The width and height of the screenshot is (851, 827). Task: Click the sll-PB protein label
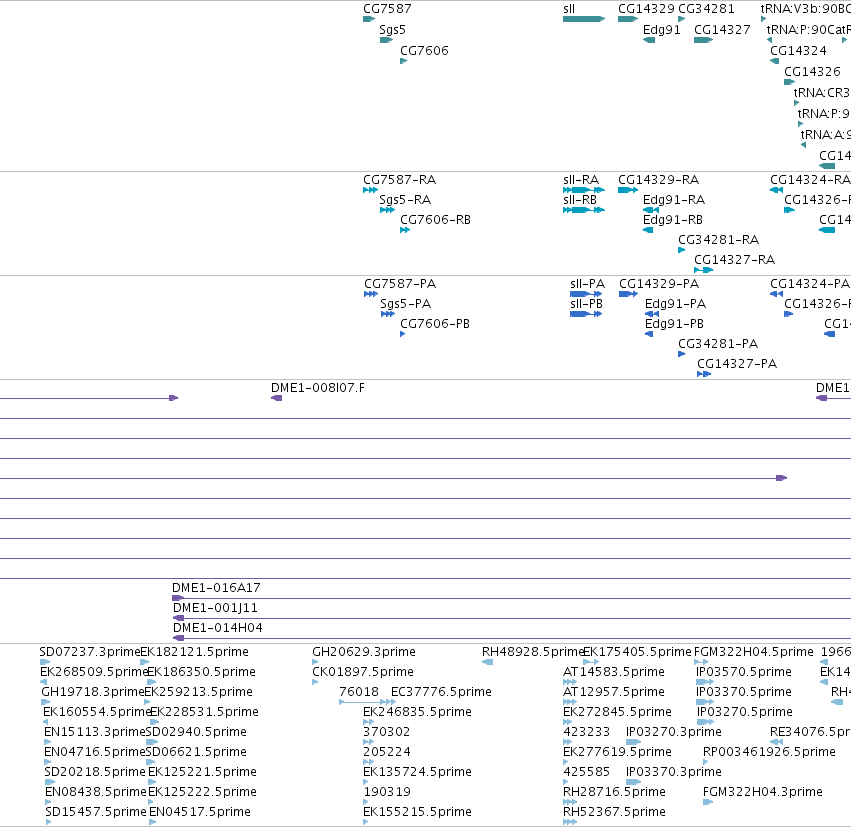587,304
